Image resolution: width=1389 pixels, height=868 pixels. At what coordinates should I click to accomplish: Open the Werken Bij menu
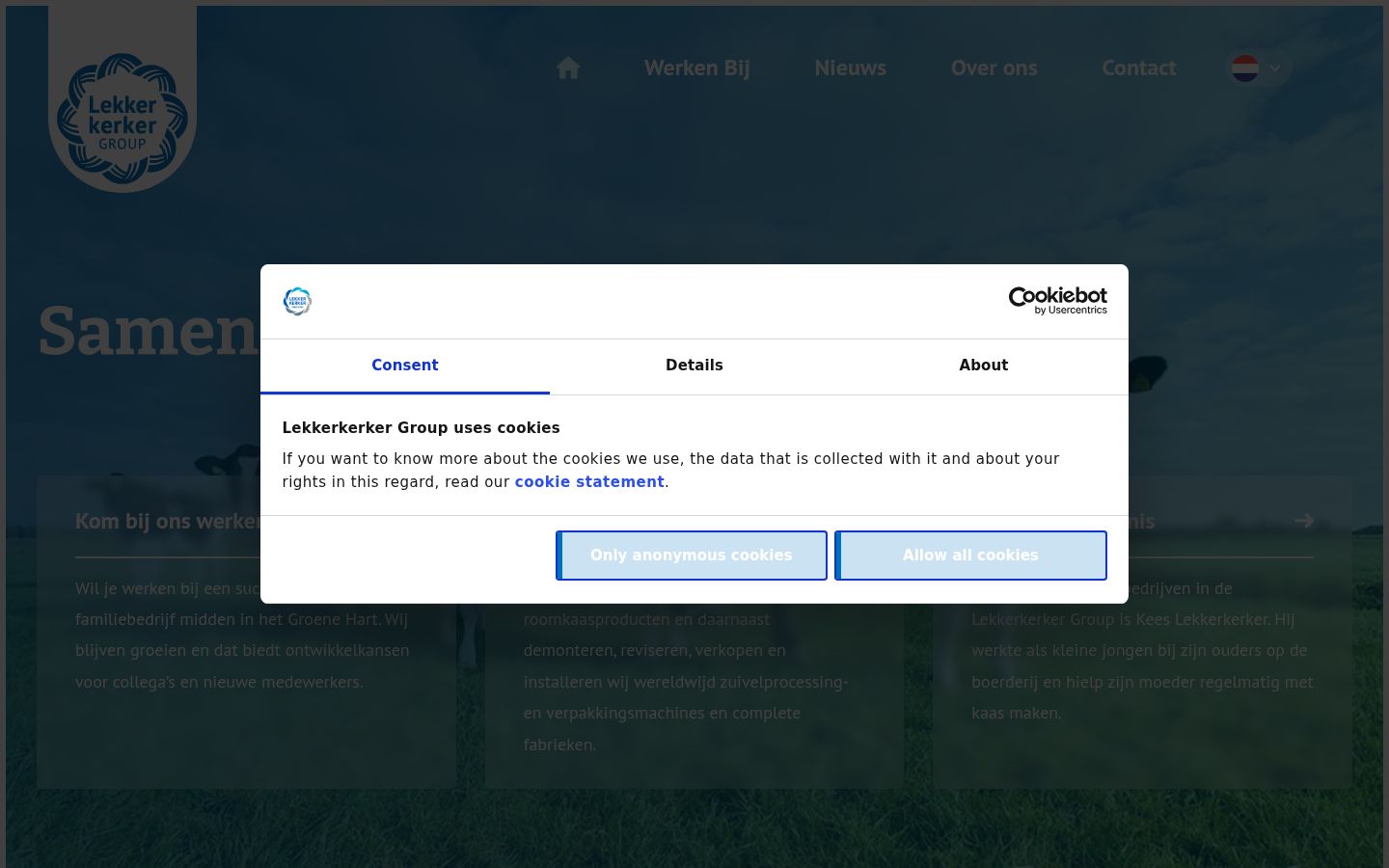696,68
